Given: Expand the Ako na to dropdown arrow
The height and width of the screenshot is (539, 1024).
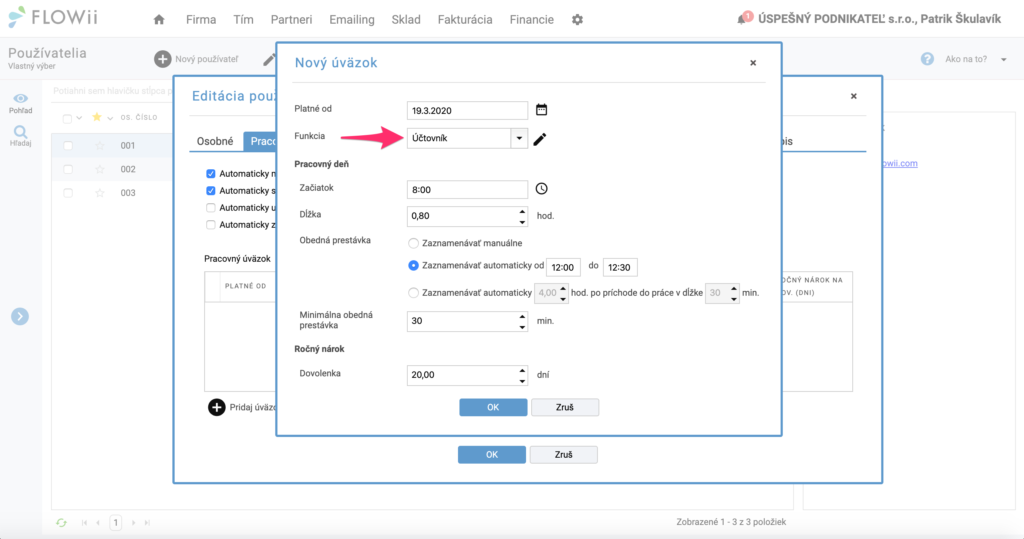Looking at the screenshot, I should (1004, 59).
